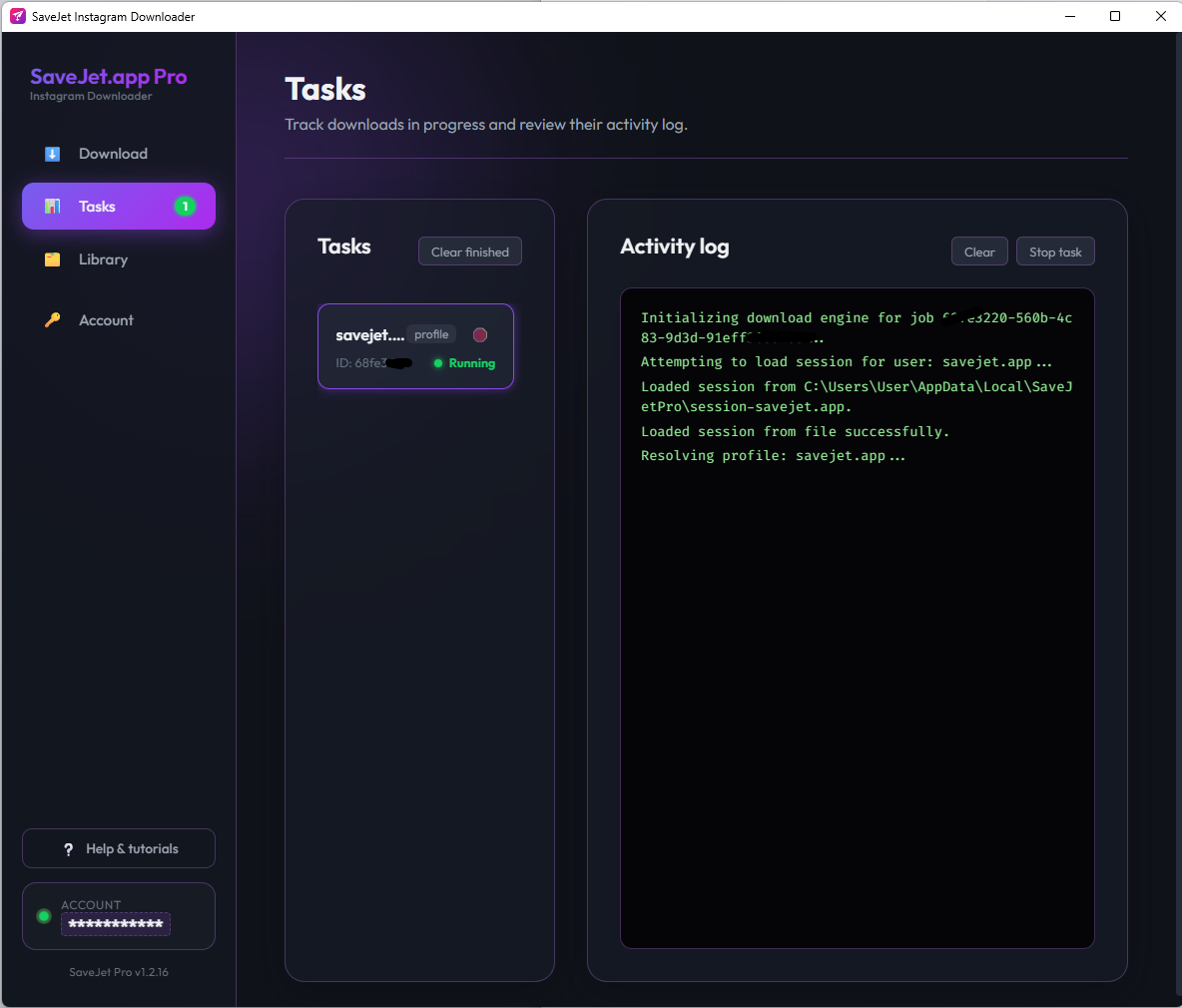The width and height of the screenshot is (1182, 1008).
Task: Click the 'Resolving profile: savejet.app' log line
Action: pyautogui.click(x=773, y=456)
